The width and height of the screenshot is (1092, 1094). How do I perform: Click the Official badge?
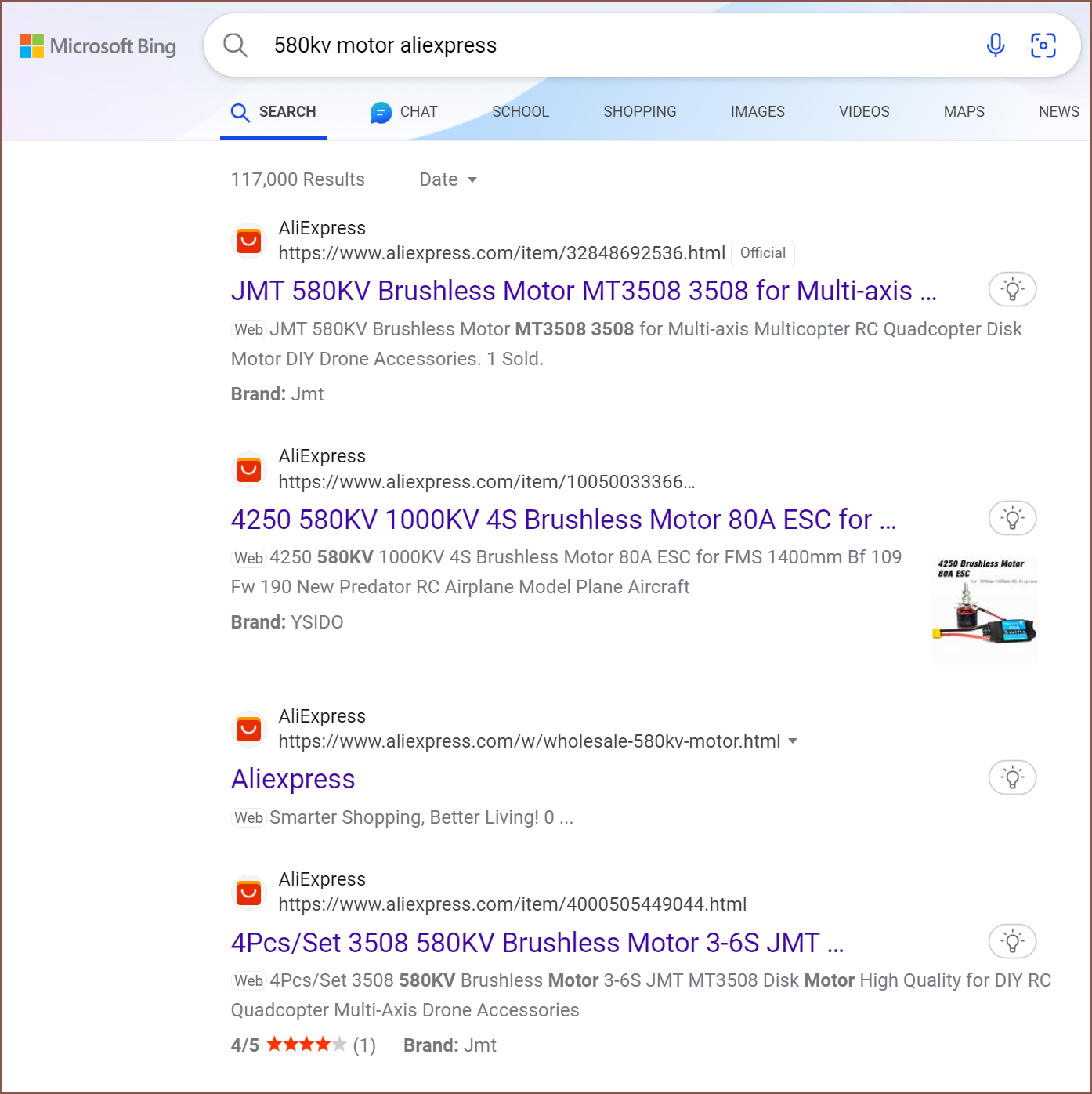click(x=763, y=253)
